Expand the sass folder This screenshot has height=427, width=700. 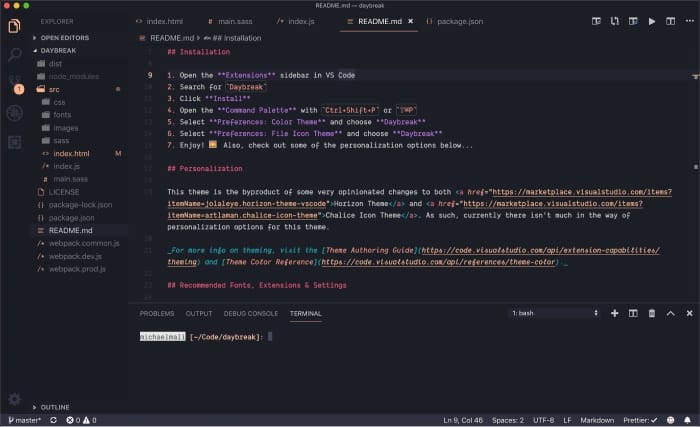56,141
